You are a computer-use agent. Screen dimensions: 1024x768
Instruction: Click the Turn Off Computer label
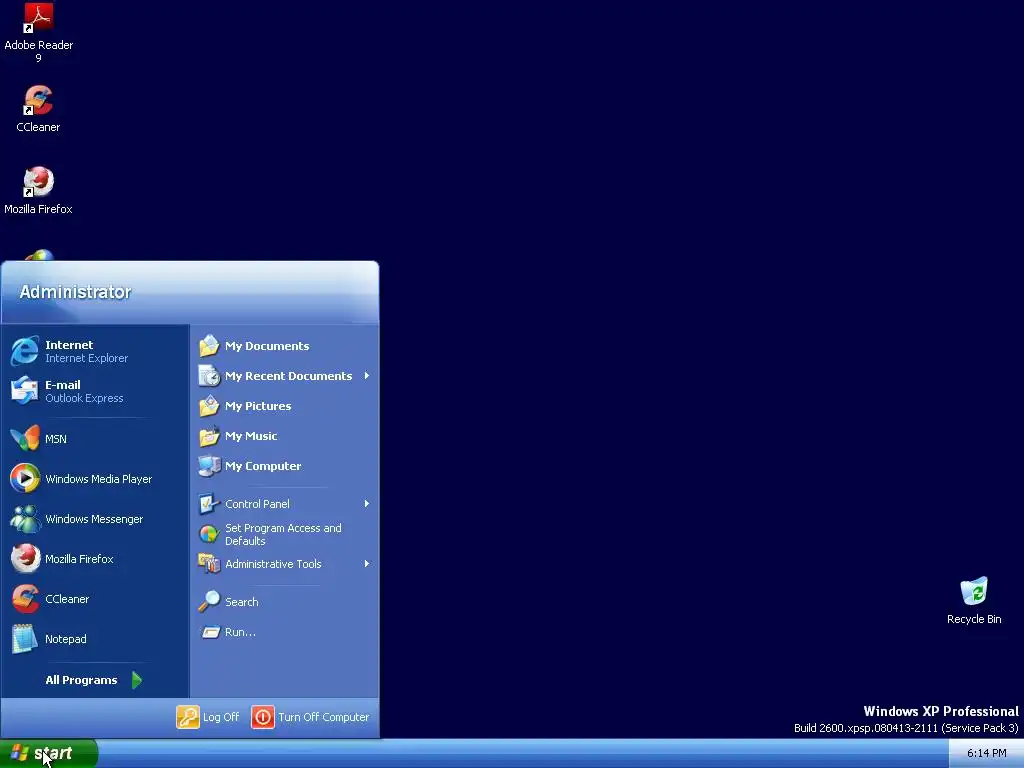tap(323, 716)
